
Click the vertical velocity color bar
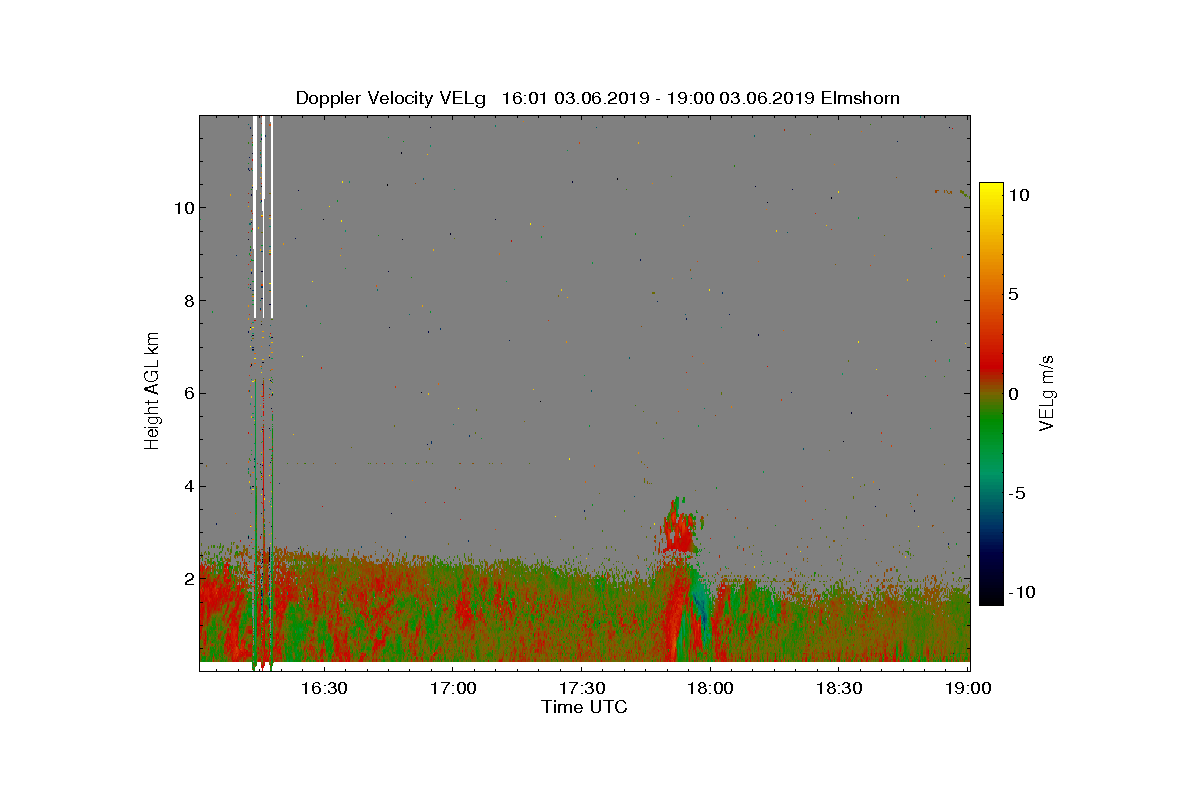point(991,393)
